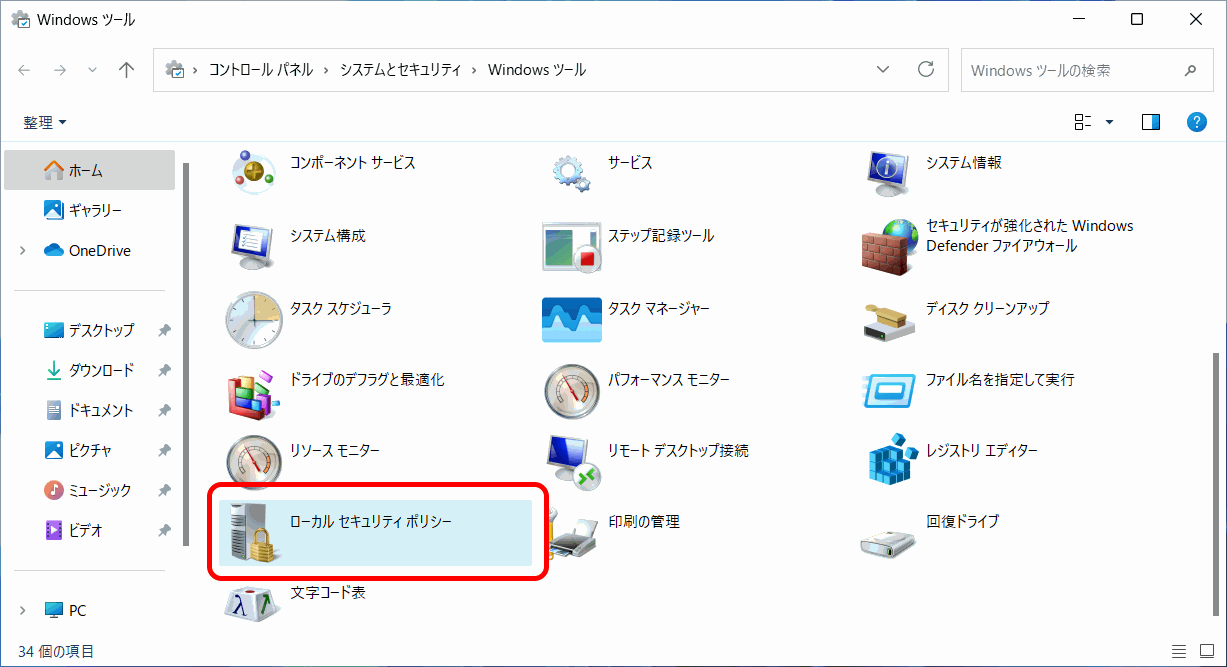Open the リモート デスクトップ接続 icon
The image size is (1227, 667).
tap(571, 461)
